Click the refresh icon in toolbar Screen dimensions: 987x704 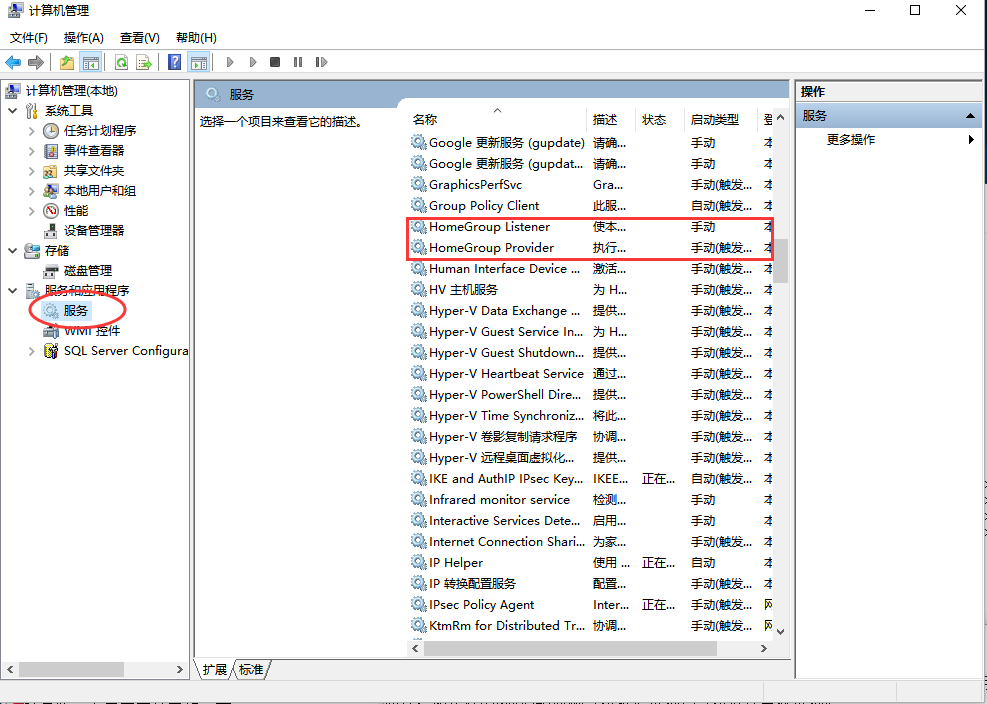pyautogui.click(x=122, y=61)
